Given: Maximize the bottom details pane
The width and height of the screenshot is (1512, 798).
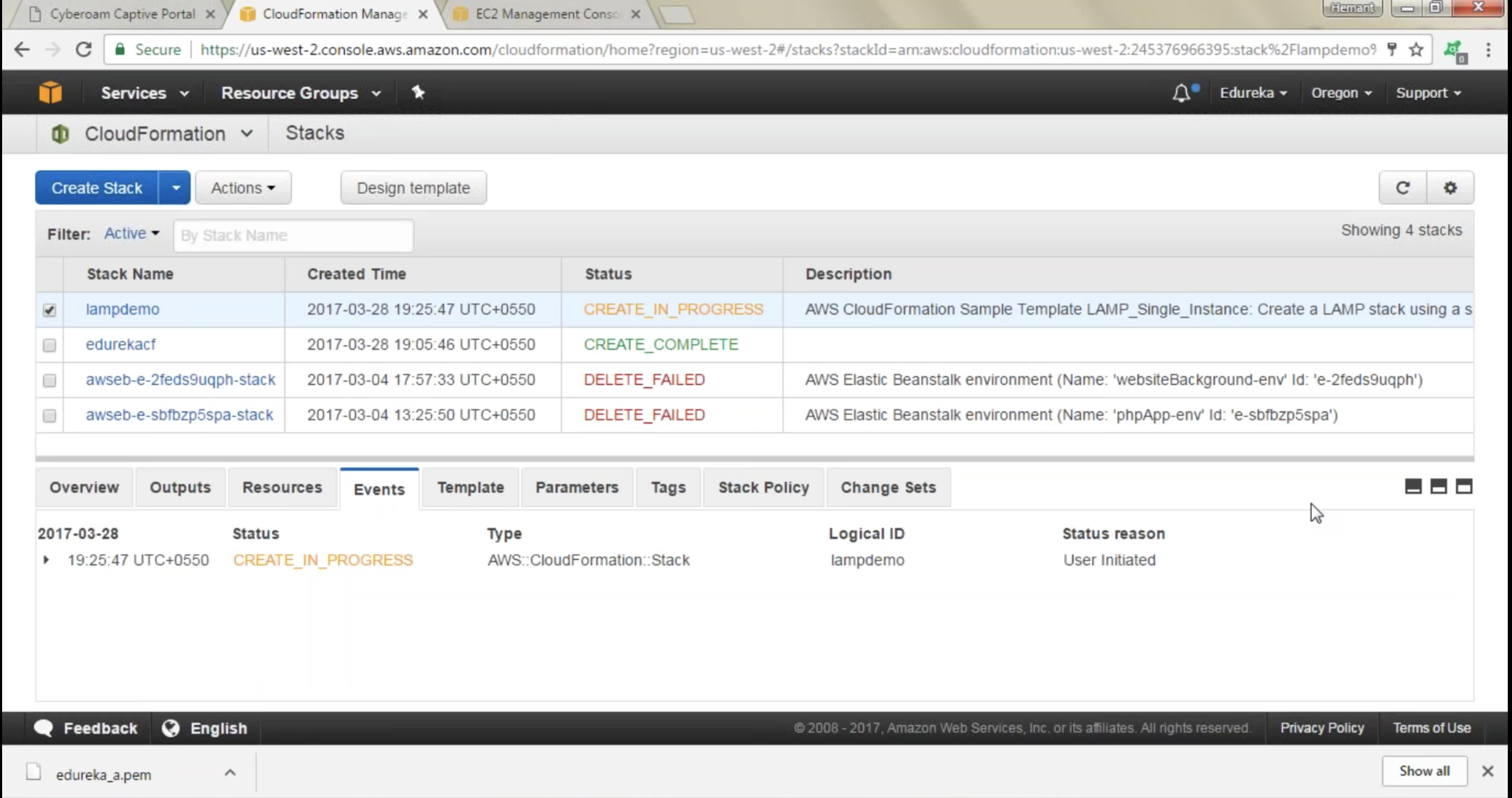Looking at the screenshot, I should pyautogui.click(x=1464, y=486).
